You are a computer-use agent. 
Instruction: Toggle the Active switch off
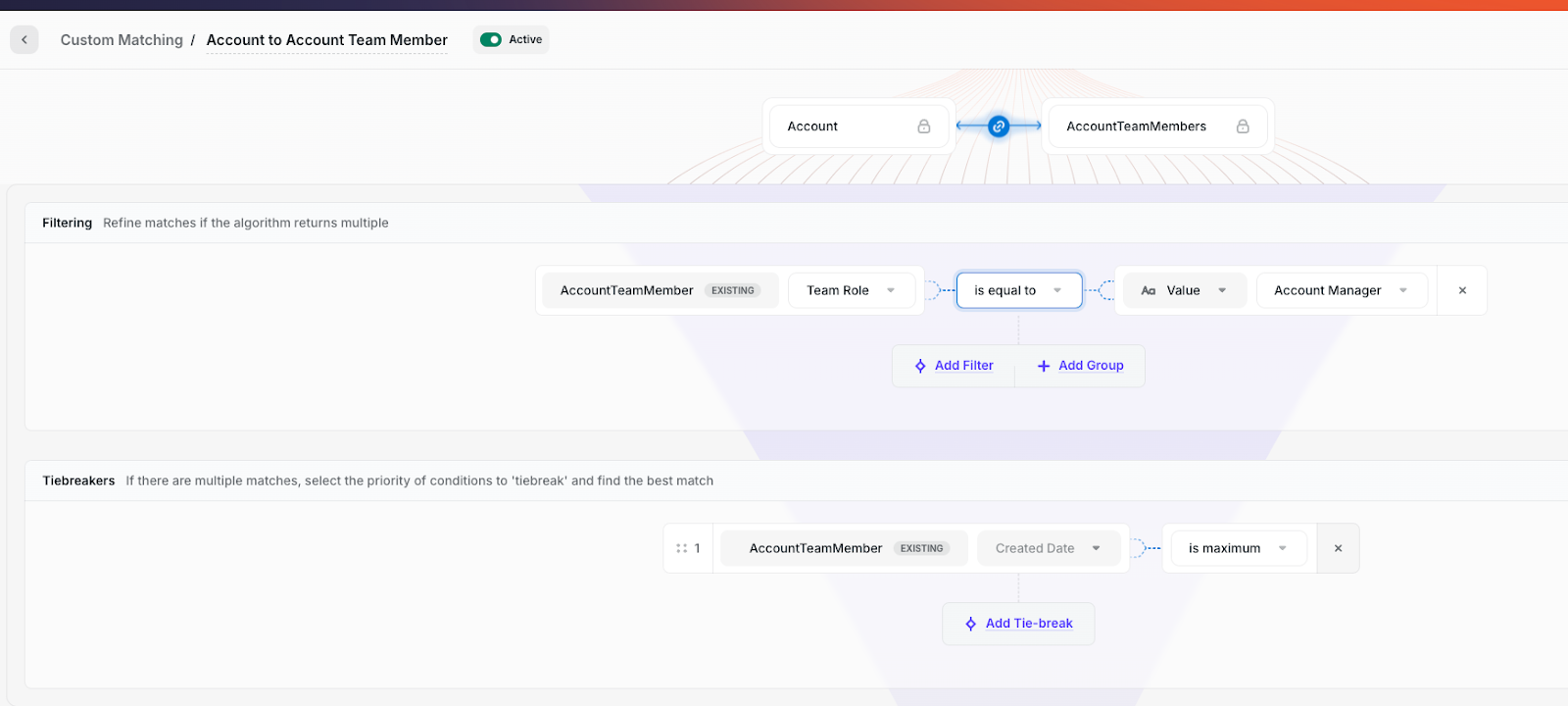coord(491,40)
